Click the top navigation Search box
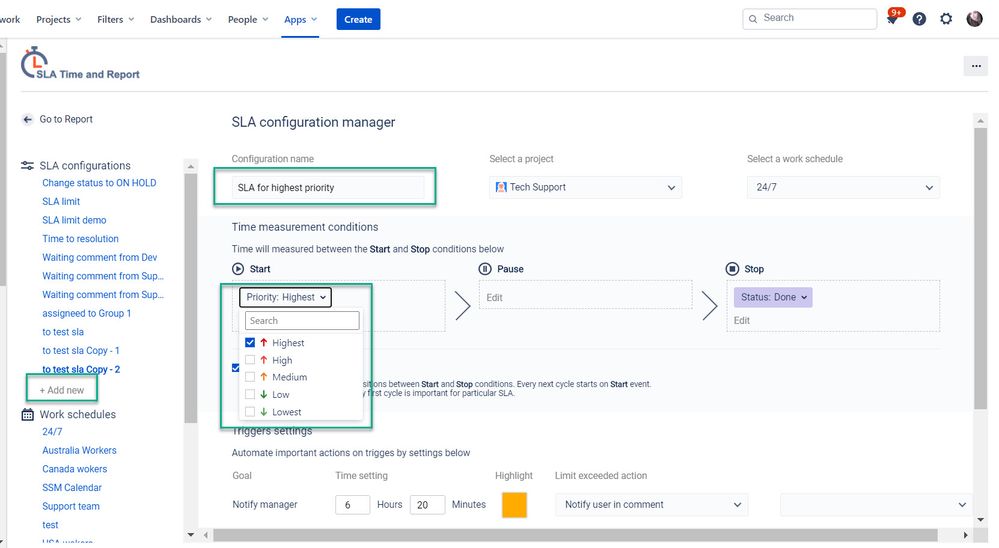999x548 pixels. click(x=809, y=18)
